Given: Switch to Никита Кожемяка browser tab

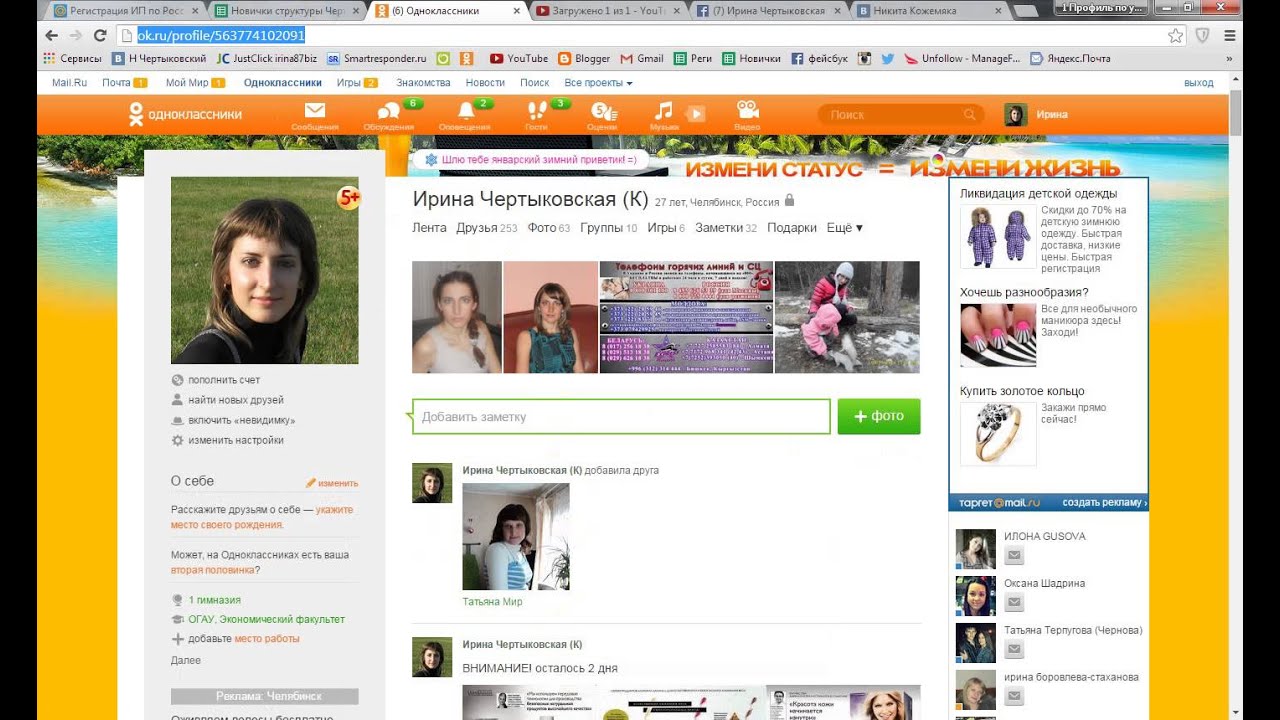Looking at the screenshot, I should click(x=928, y=11).
